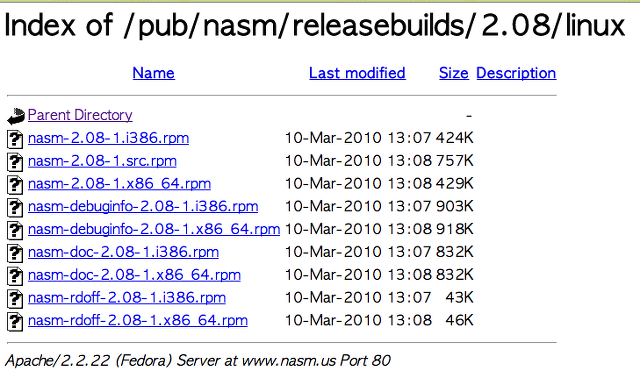
Task: Click the 46K size value
Action: (460, 321)
